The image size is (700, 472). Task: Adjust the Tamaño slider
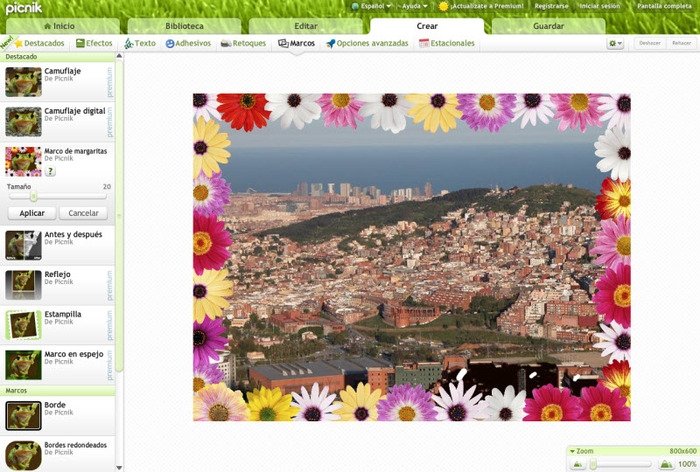click(33, 196)
